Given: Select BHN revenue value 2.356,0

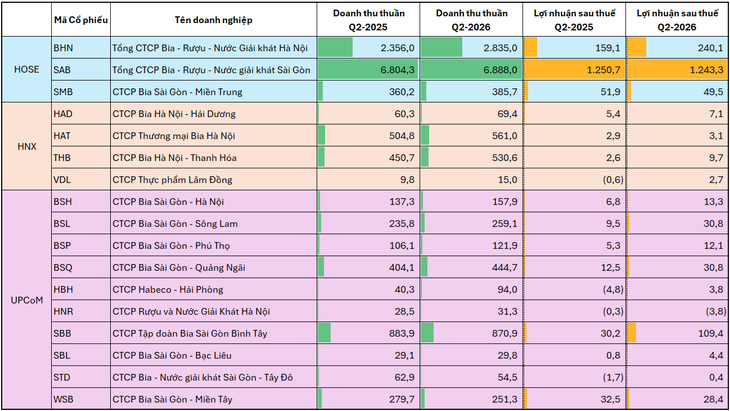Looking at the screenshot, I should [397, 48].
